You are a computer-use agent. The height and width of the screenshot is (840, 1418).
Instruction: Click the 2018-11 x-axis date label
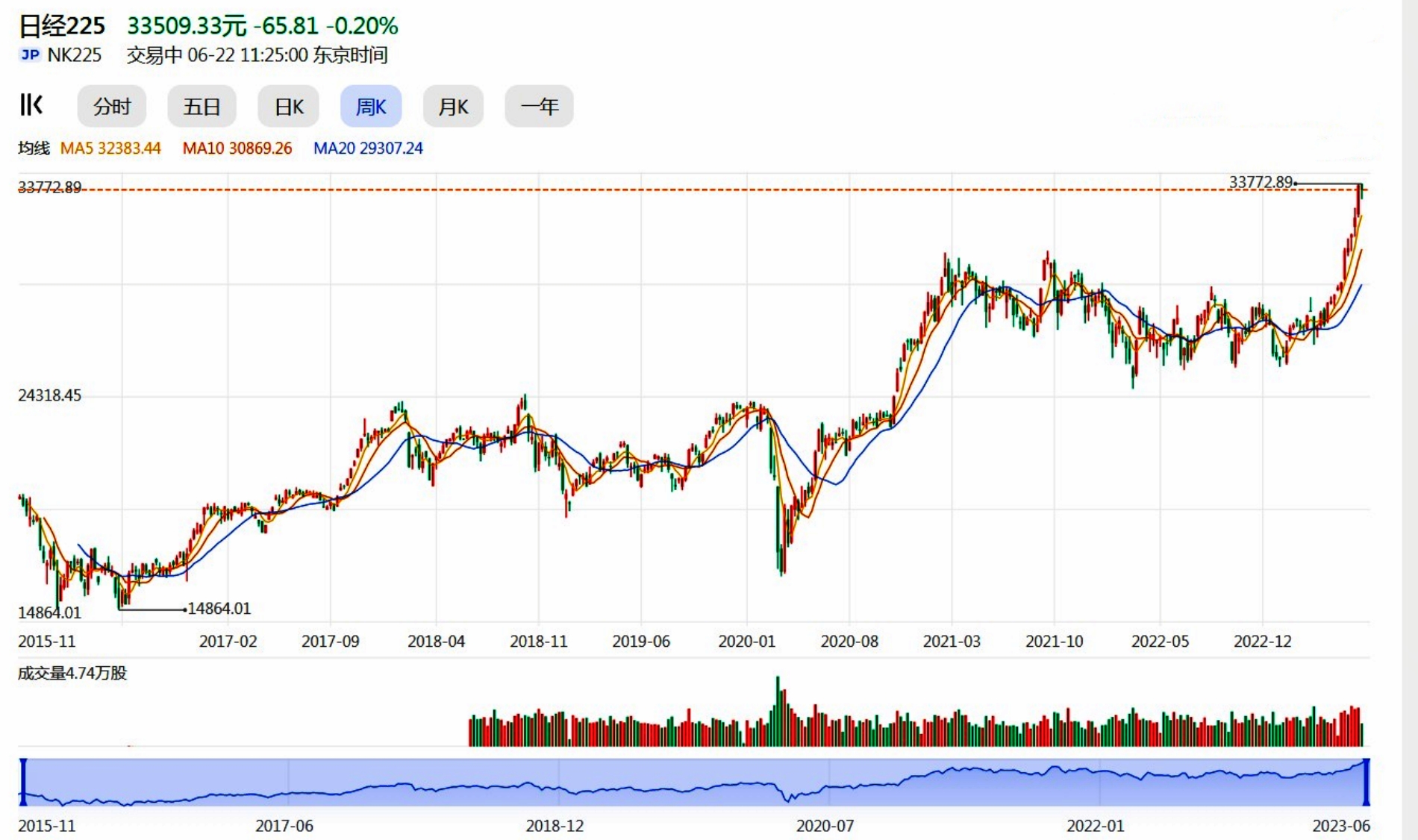[538, 642]
